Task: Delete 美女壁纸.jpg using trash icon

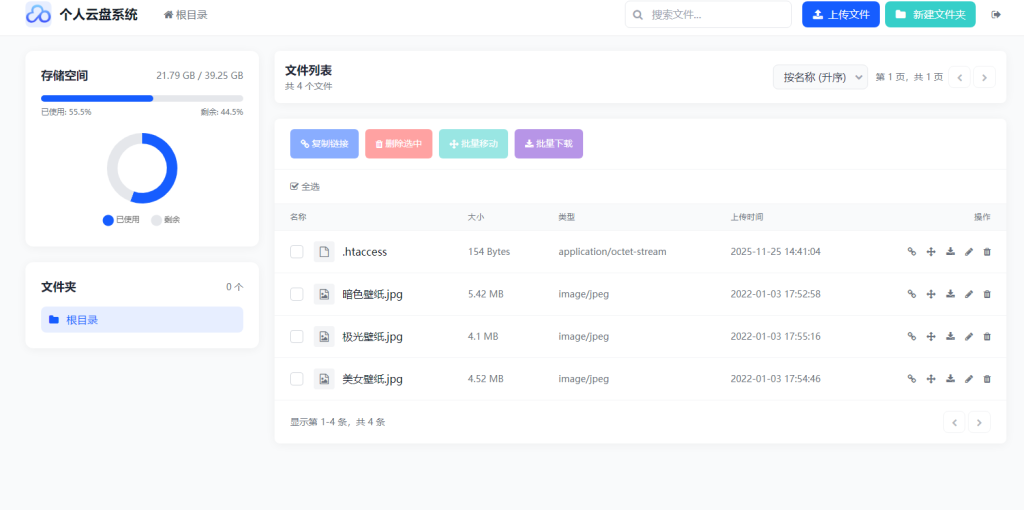Action: 987,379
